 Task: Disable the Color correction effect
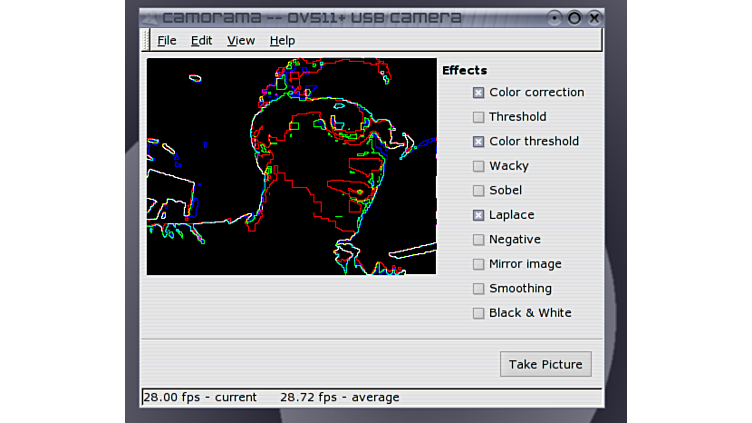(478, 93)
